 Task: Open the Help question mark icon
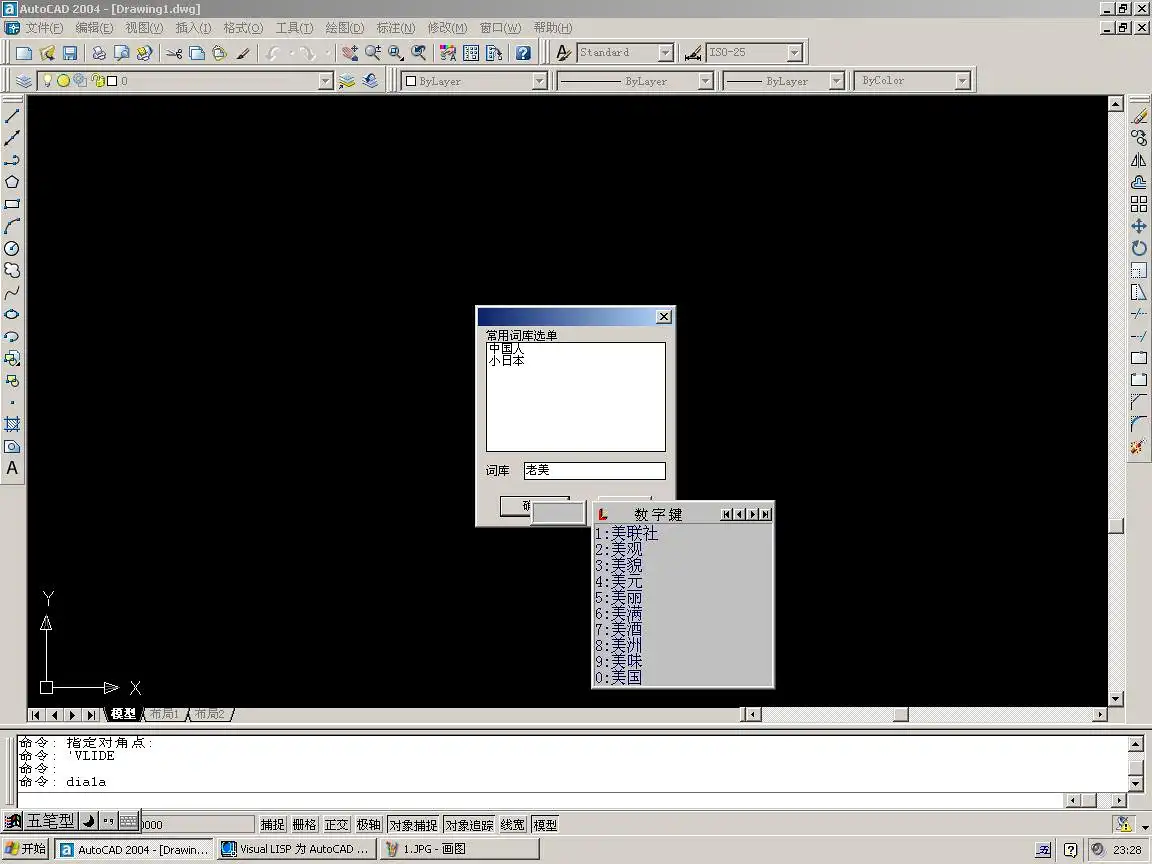click(x=522, y=53)
